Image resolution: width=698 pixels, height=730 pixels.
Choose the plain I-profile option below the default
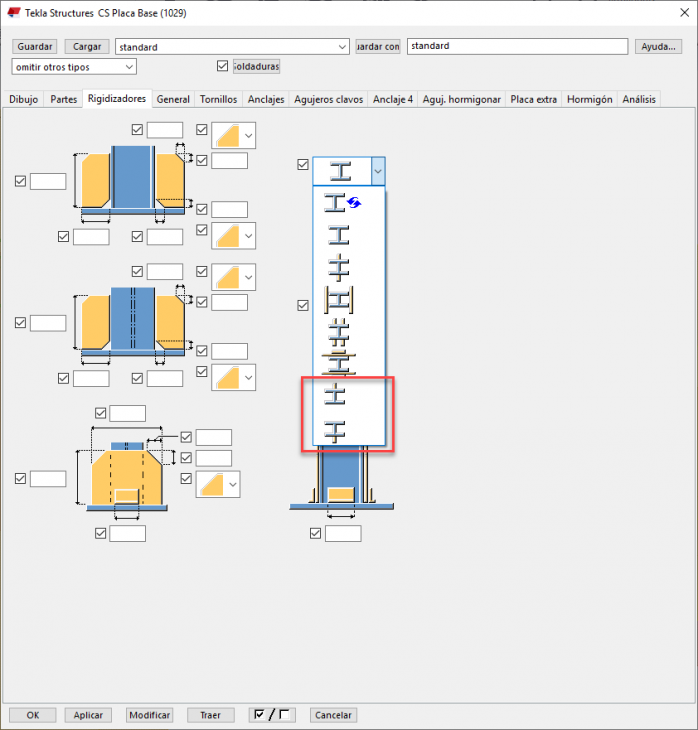pyautogui.click(x=339, y=236)
